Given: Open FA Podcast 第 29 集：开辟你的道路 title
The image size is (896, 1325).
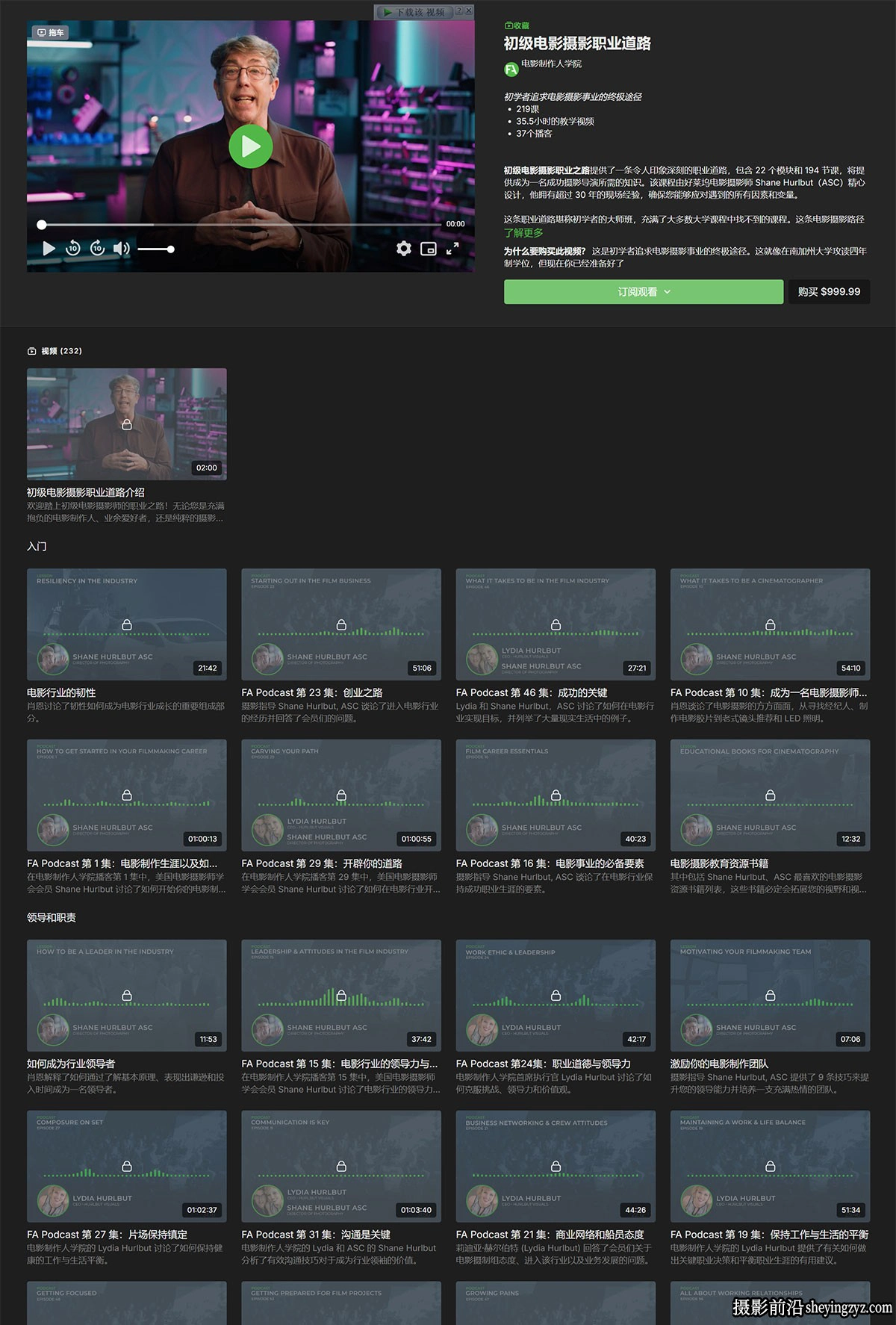Looking at the screenshot, I should (x=321, y=863).
